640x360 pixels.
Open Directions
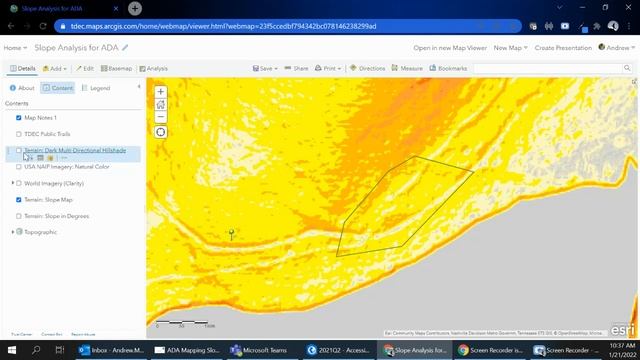[x=367, y=69]
